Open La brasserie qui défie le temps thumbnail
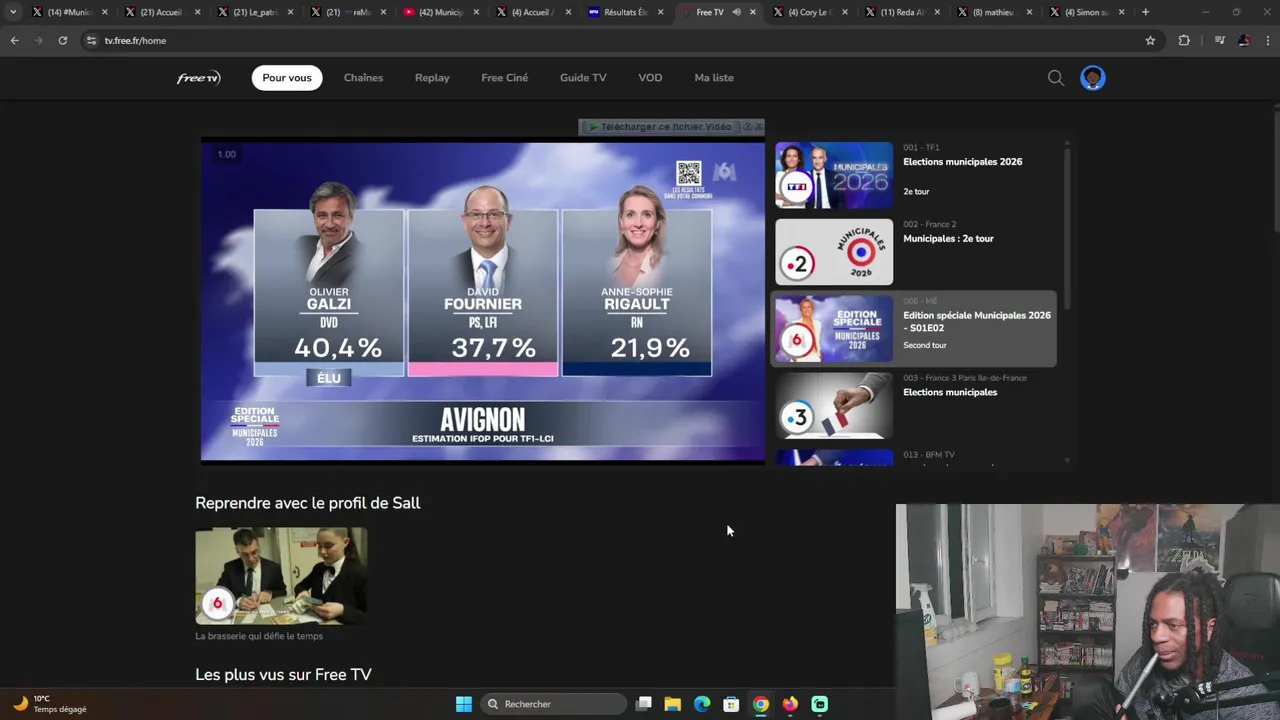This screenshot has width=1280, height=720. [281, 576]
